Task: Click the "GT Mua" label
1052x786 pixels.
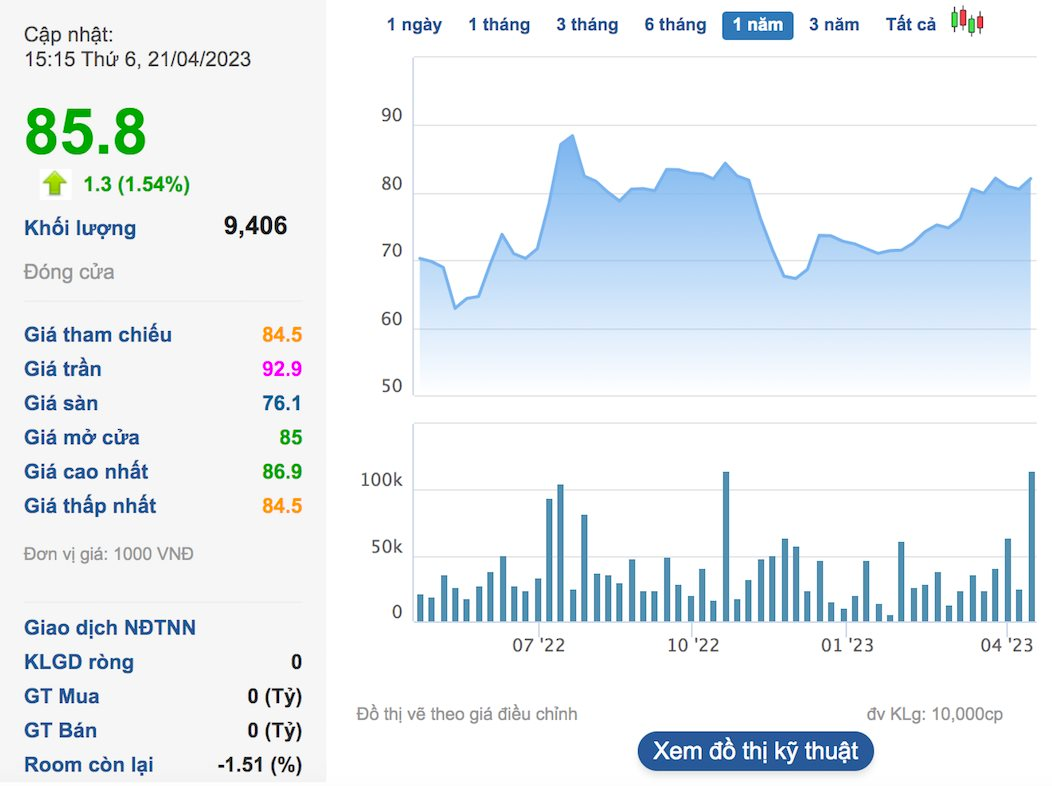Action: [62, 696]
